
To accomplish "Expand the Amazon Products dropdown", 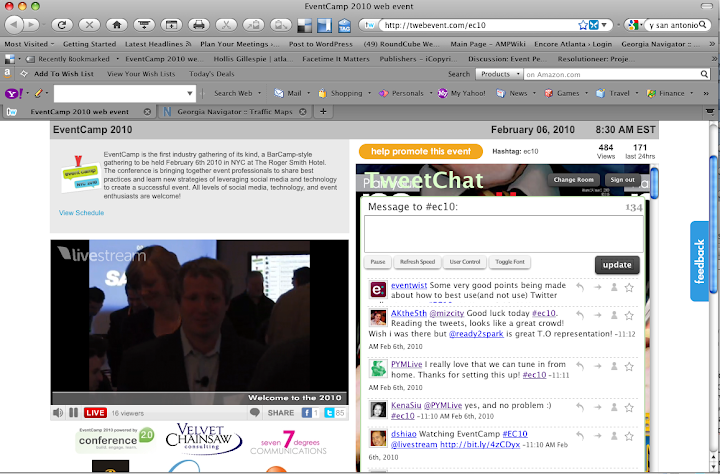I will pos(496,74).
